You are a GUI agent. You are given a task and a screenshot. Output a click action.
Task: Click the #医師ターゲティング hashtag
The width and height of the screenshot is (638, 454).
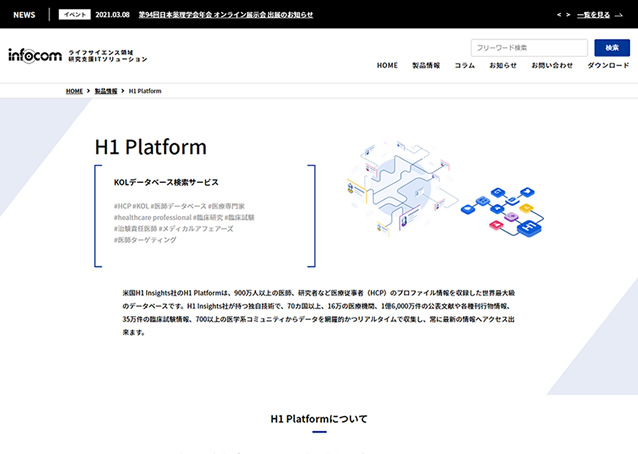point(145,240)
